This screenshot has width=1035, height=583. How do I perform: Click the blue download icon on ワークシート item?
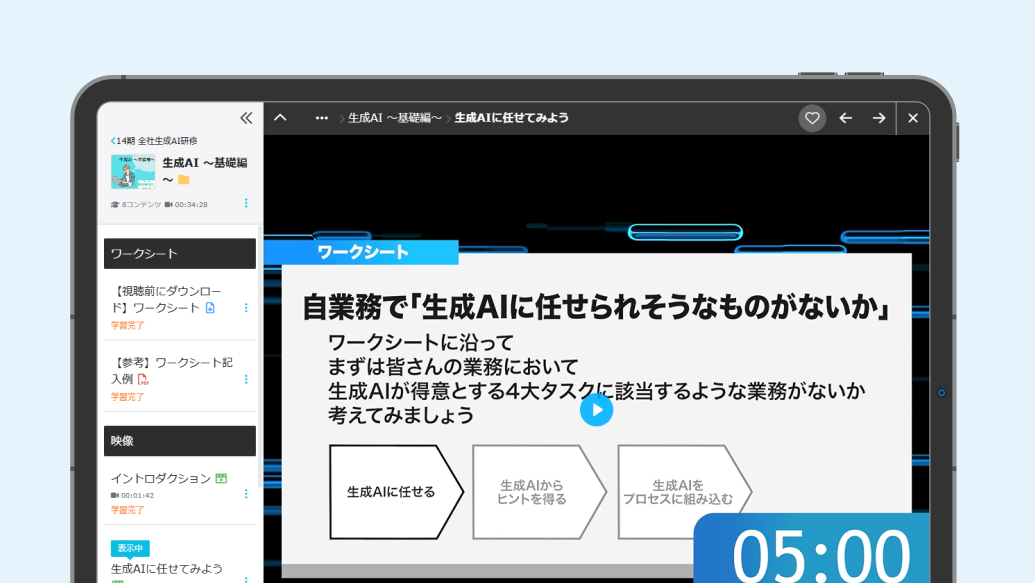click(x=209, y=308)
